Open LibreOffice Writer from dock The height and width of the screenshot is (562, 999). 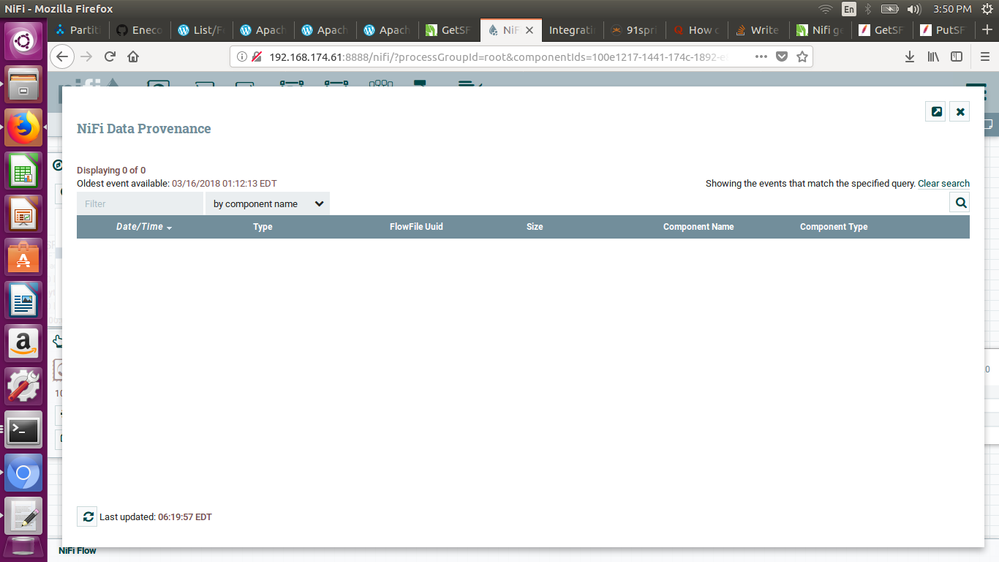pyautogui.click(x=23, y=300)
